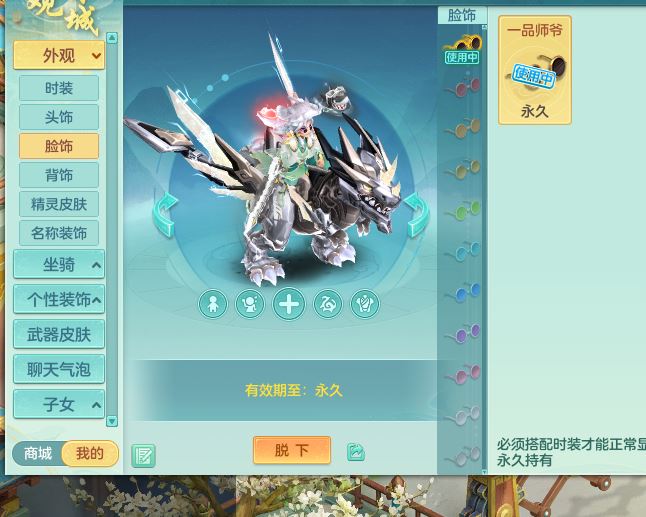Pick the green glasses color variant
This screenshot has width=646, height=517.
point(463,210)
